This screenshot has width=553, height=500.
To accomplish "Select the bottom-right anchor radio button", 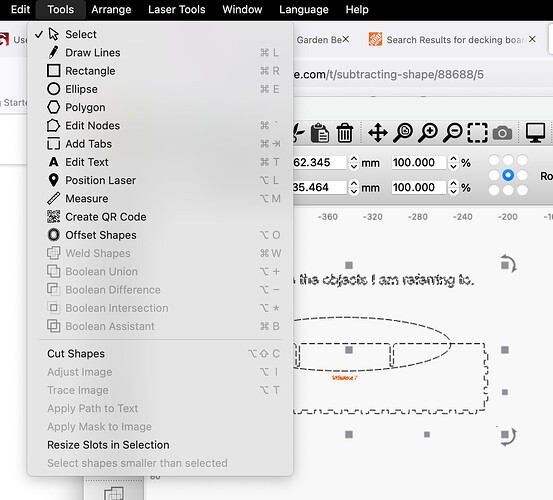I will pyautogui.click(x=522, y=190).
